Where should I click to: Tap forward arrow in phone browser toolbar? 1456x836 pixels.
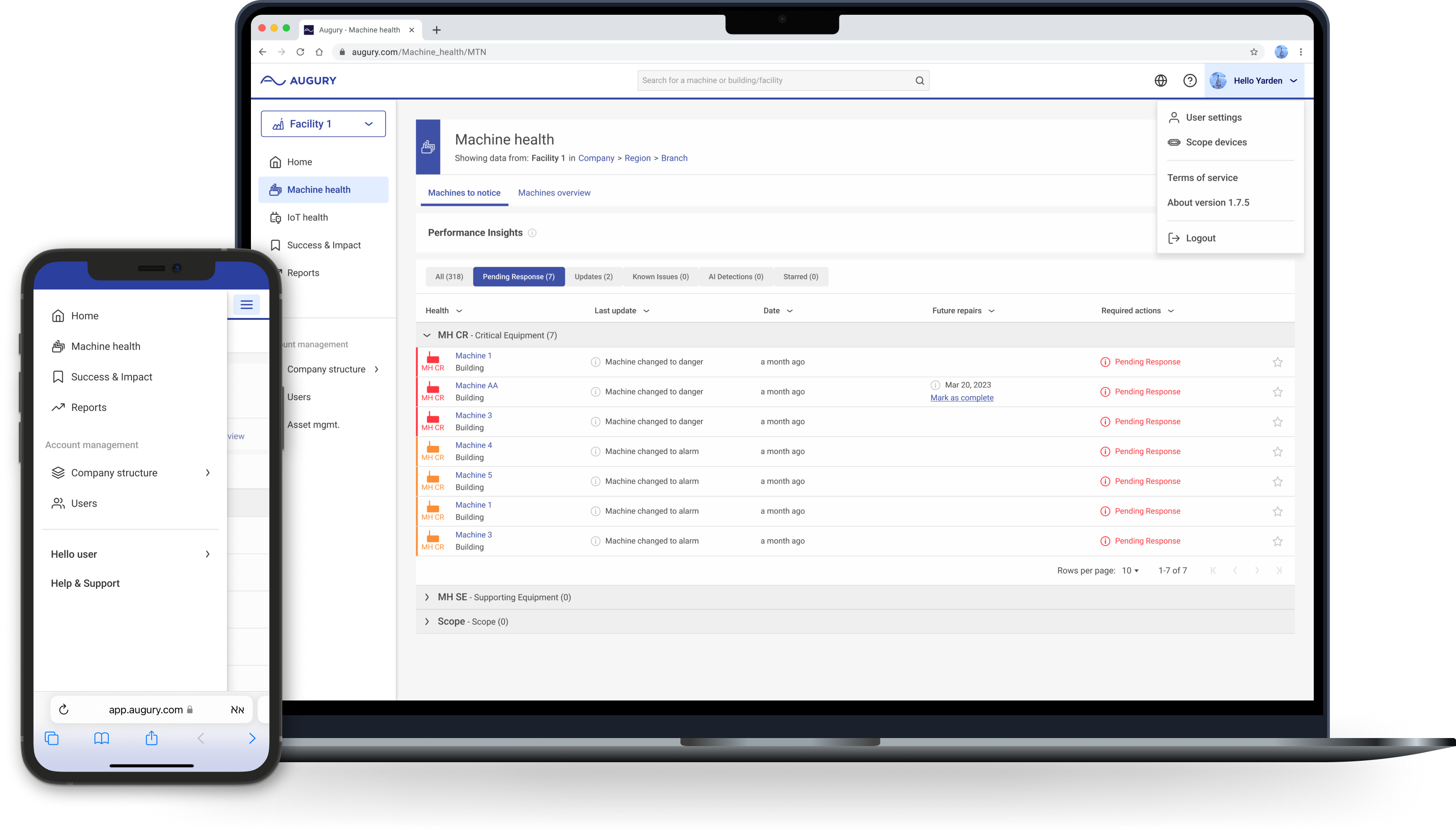pos(252,738)
